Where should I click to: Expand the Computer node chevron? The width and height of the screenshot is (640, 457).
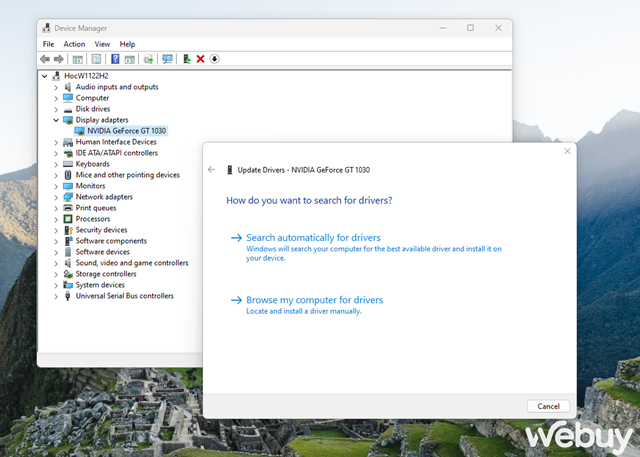click(x=56, y=98)
